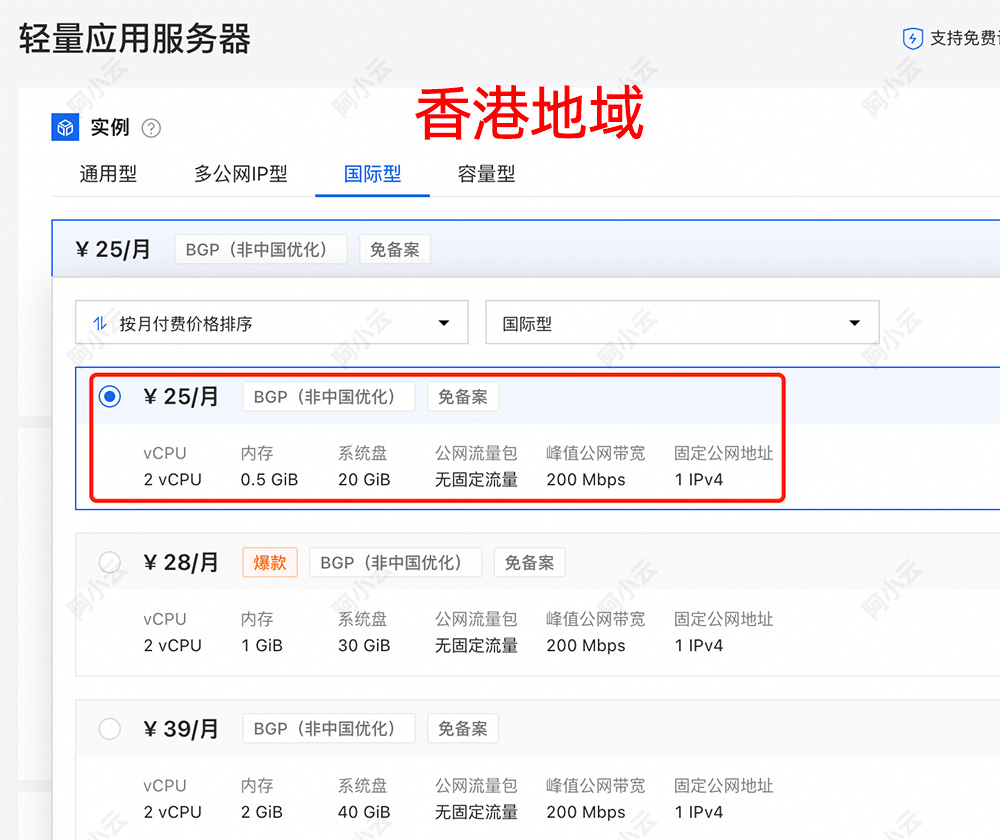Select the red-boxed ¥25/月 instance card
Screen dimensions: 1000x840
point(435,438)
